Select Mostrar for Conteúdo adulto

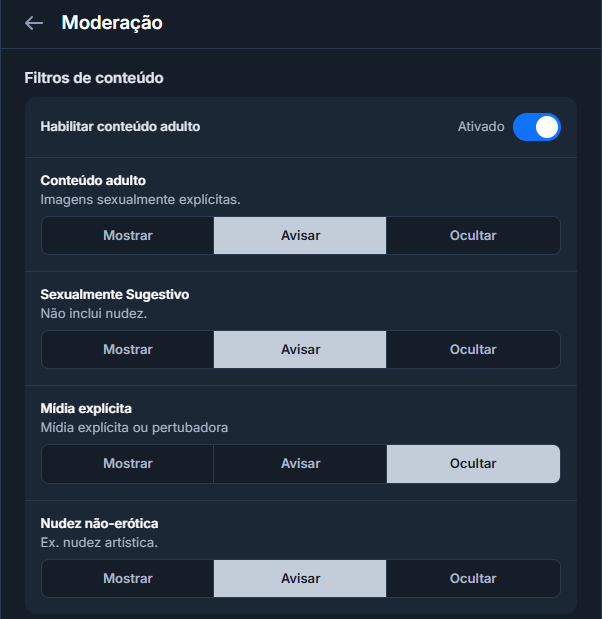tap(128, 236)
